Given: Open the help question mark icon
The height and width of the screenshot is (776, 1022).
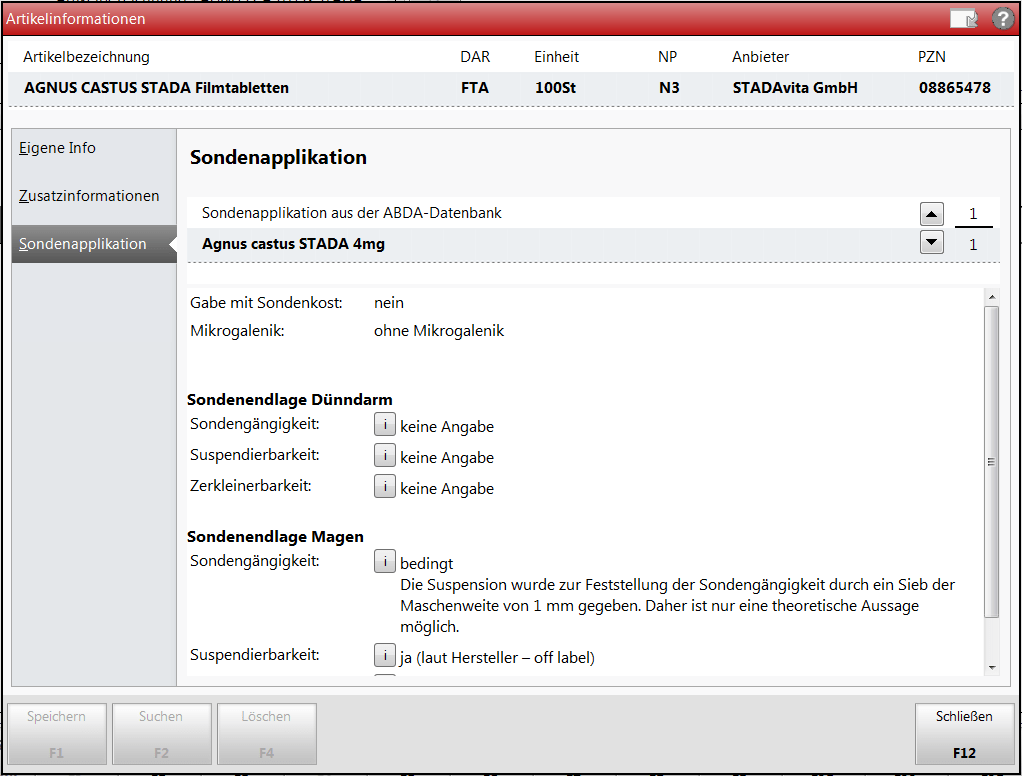Looking at the screenshot, I should click(x=1002, y=19).
